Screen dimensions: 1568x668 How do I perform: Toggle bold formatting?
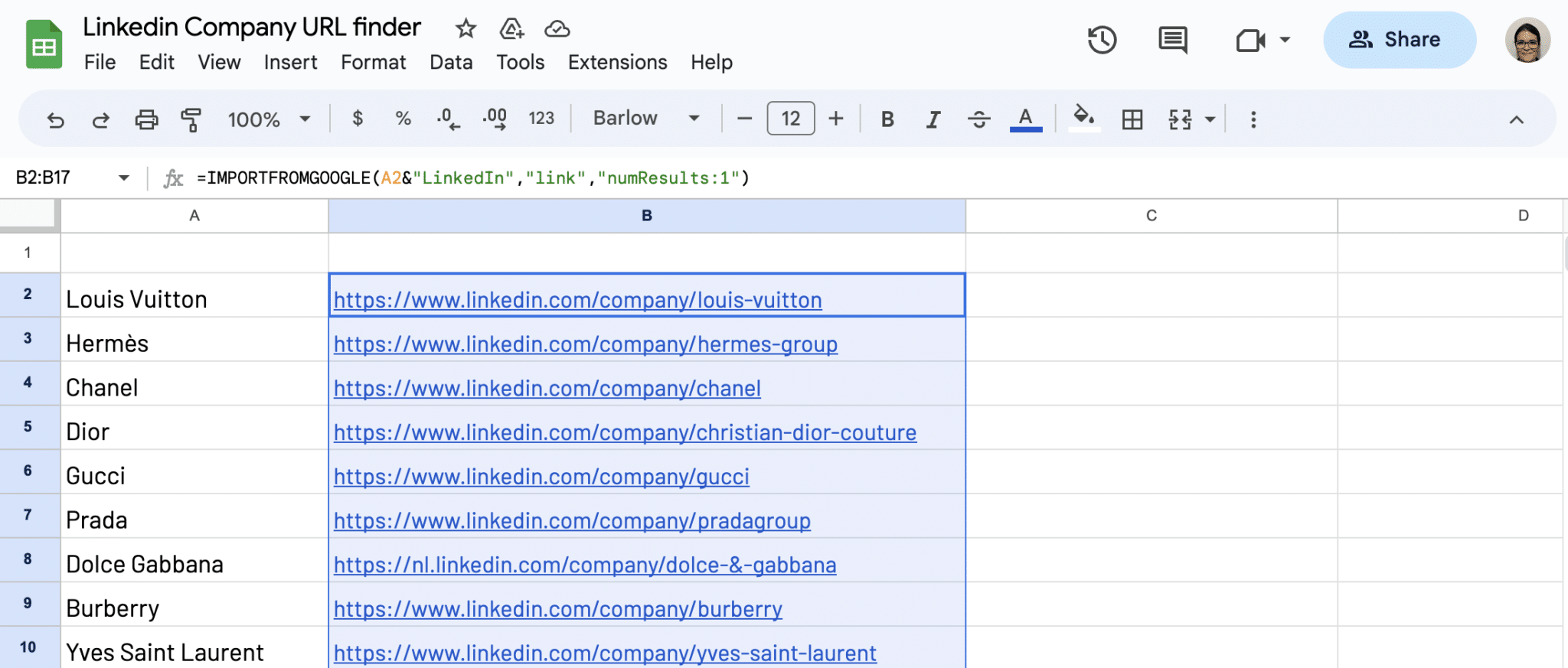tap(887, 119)
